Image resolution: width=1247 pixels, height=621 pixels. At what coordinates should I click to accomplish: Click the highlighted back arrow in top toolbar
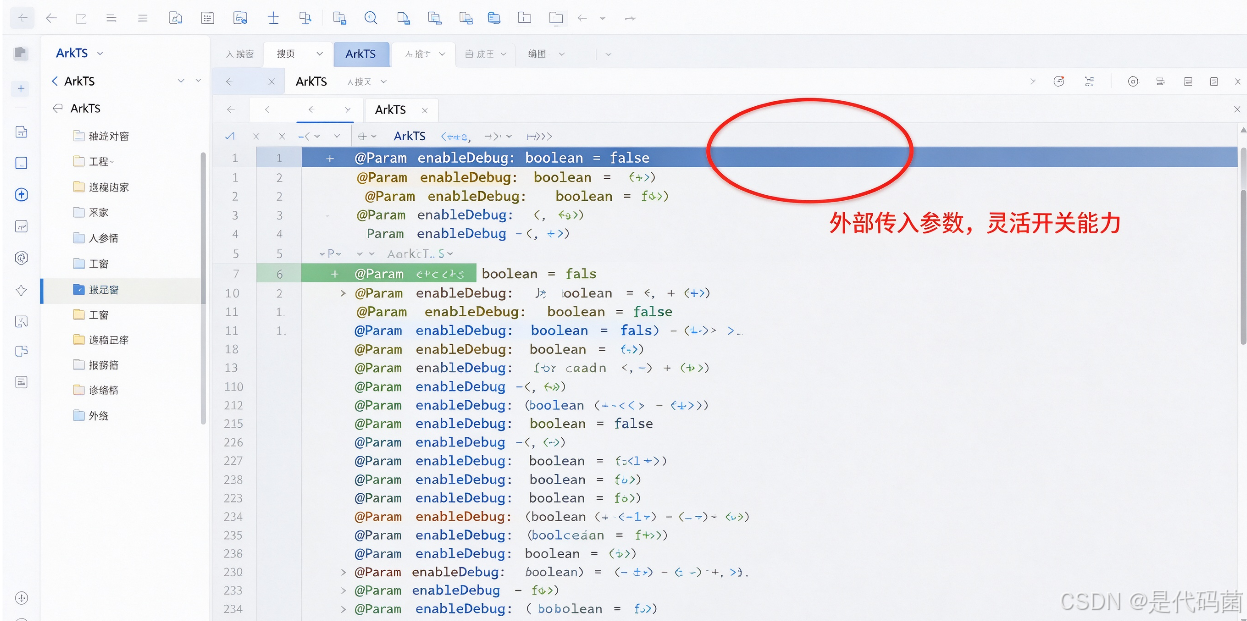pyautogui.click(x=22, y=18)
